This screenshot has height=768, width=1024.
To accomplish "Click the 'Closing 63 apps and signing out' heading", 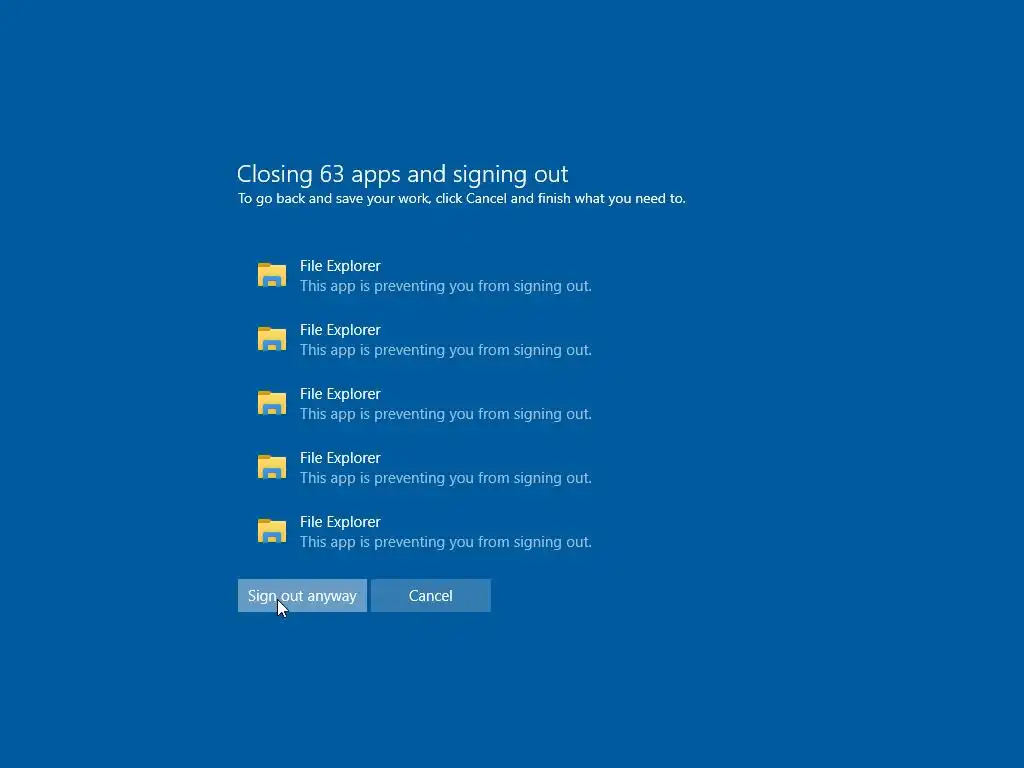I will point(402,174).
